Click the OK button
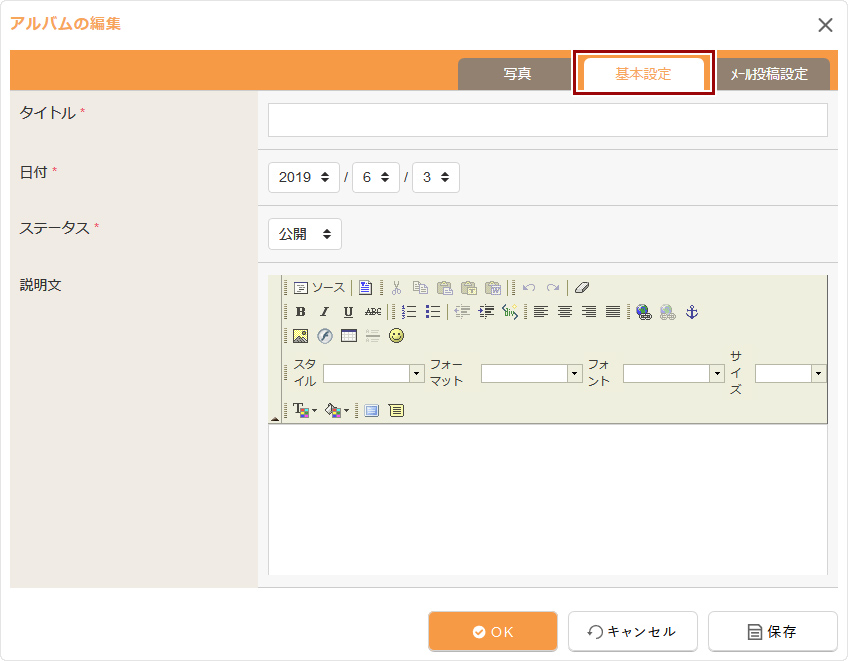This screenshot has width=848, height=661. coord(493,631)
